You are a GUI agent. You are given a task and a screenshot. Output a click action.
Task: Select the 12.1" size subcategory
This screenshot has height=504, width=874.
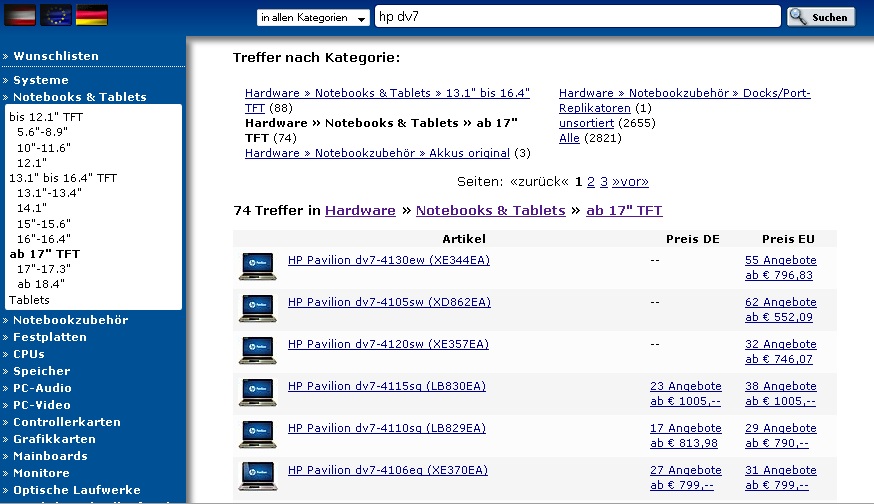32,163
